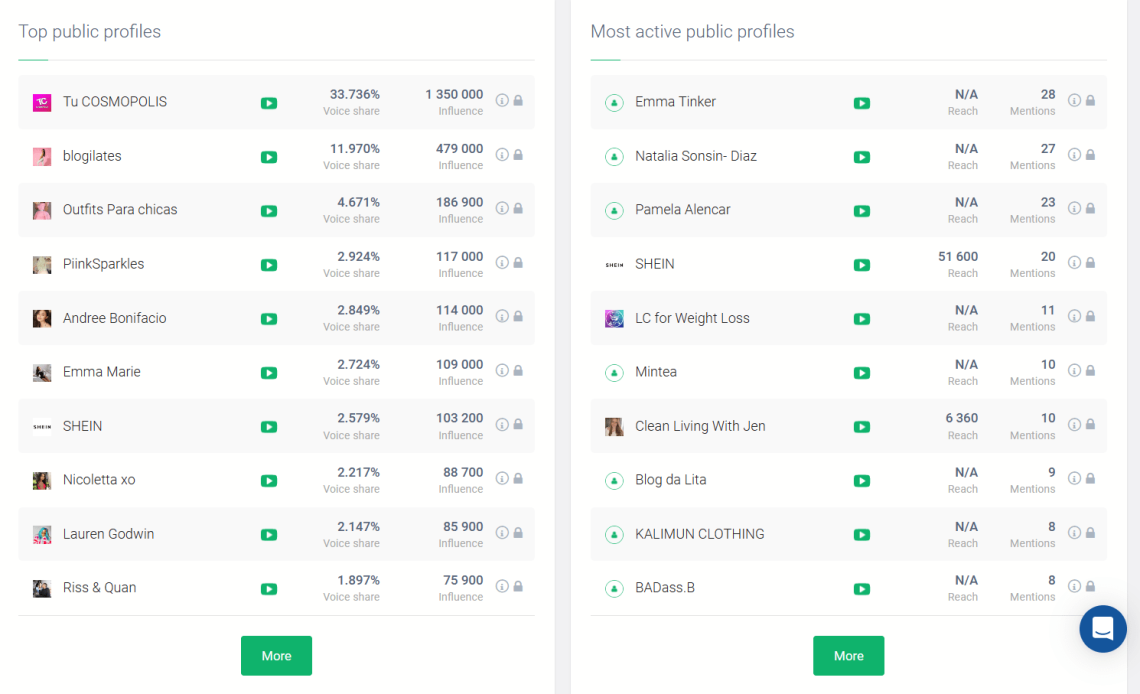Click YouTube icon beside Pamela Alencar
Screen dimensions: 1140x694
(861, 211)
